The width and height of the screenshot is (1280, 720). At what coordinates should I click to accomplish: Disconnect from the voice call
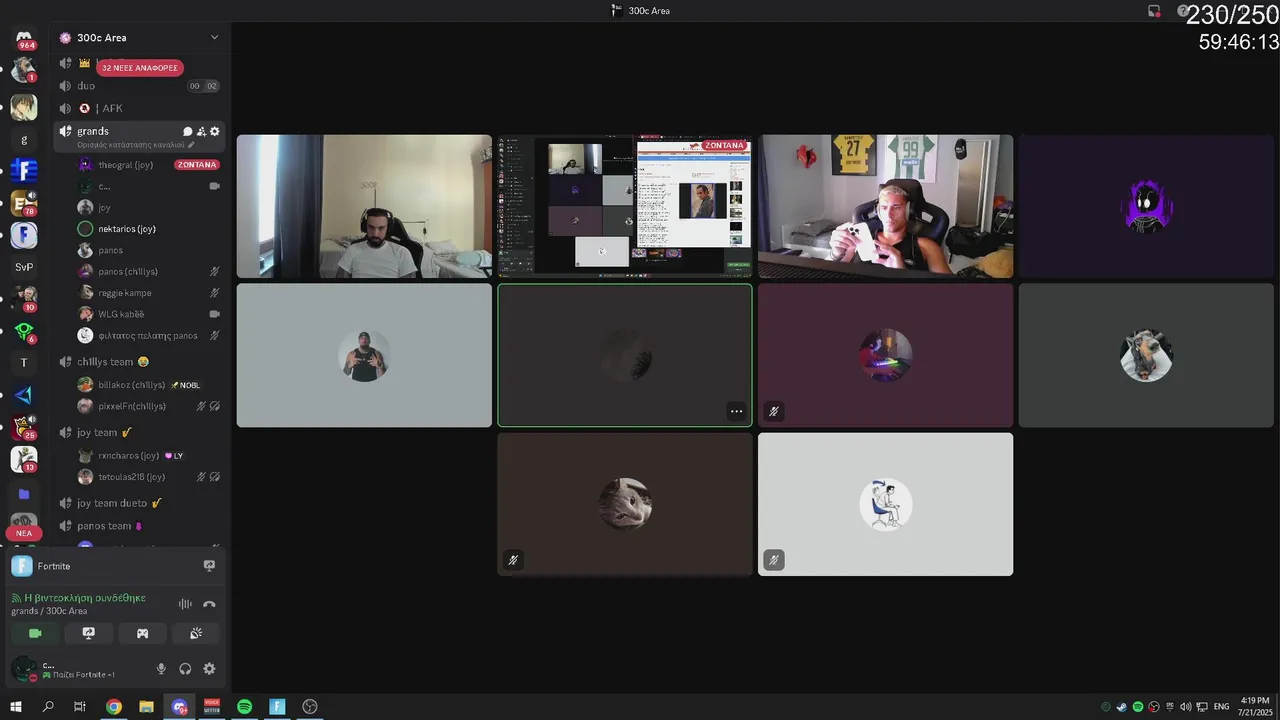[209, 604]
